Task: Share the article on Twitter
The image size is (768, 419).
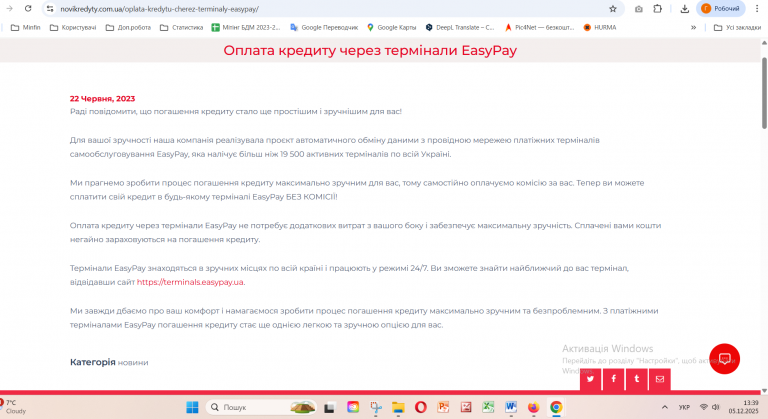Action: 591,379
